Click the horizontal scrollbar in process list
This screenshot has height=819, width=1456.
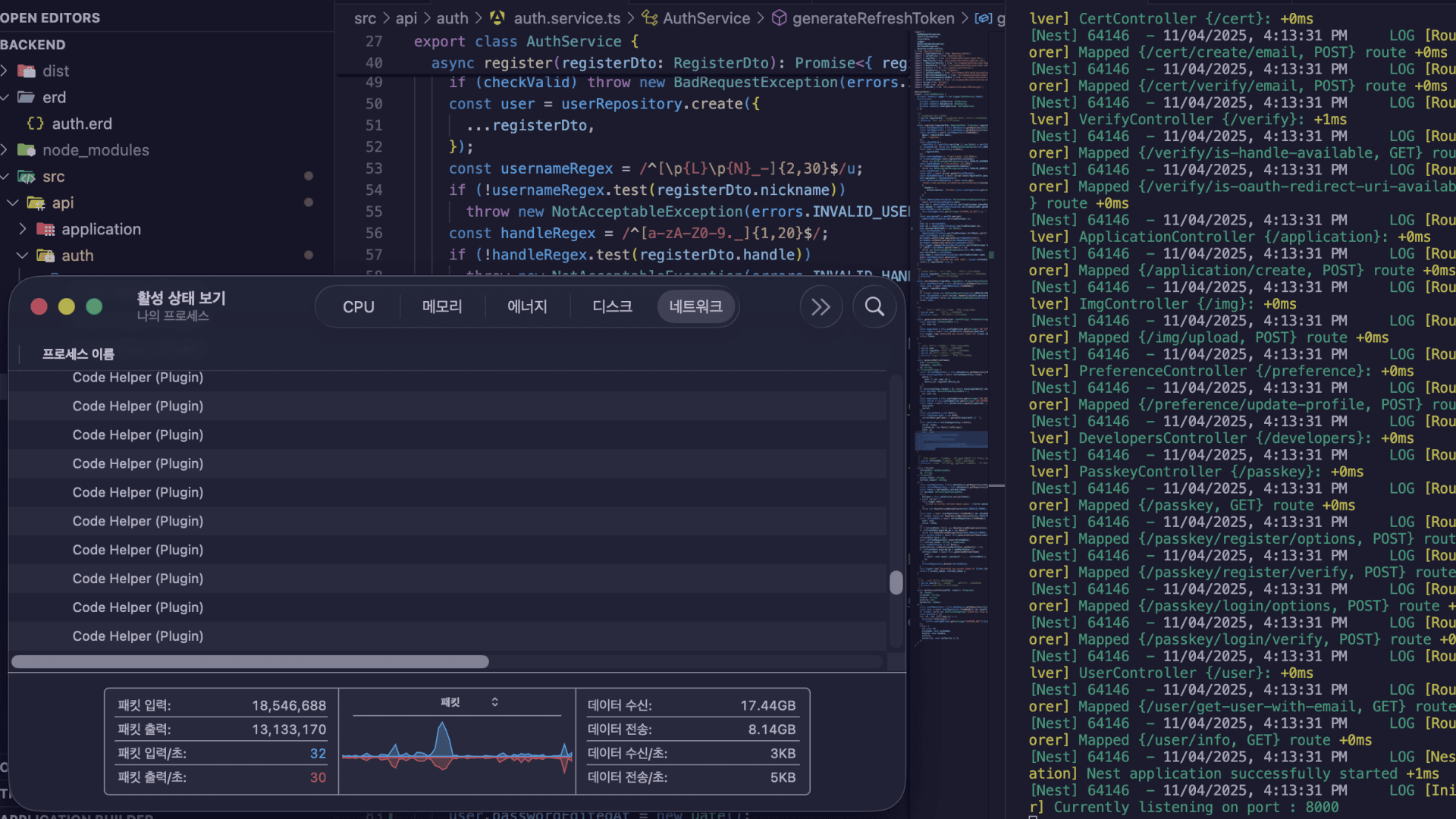(x=250, y=662)
